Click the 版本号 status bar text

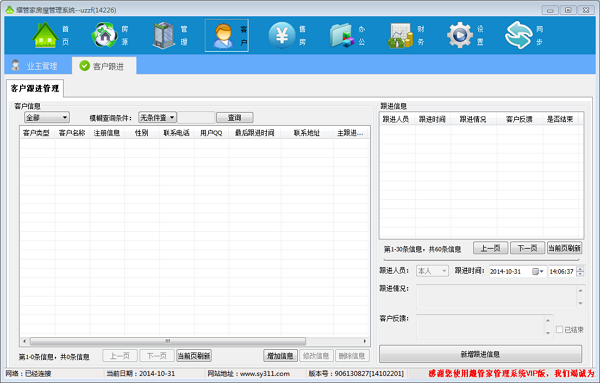(356, 373)
